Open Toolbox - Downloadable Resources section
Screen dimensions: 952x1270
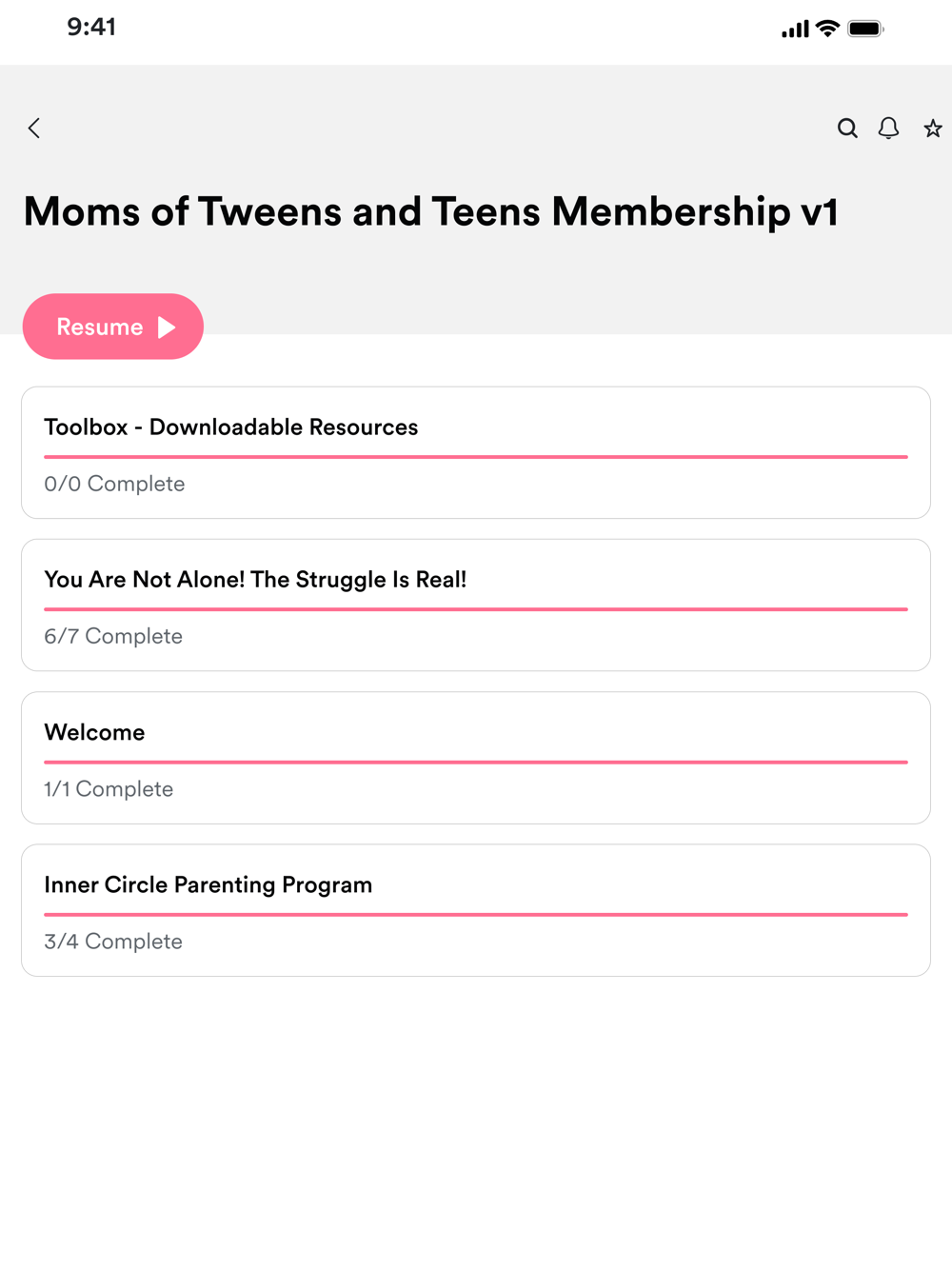point(231,427)
